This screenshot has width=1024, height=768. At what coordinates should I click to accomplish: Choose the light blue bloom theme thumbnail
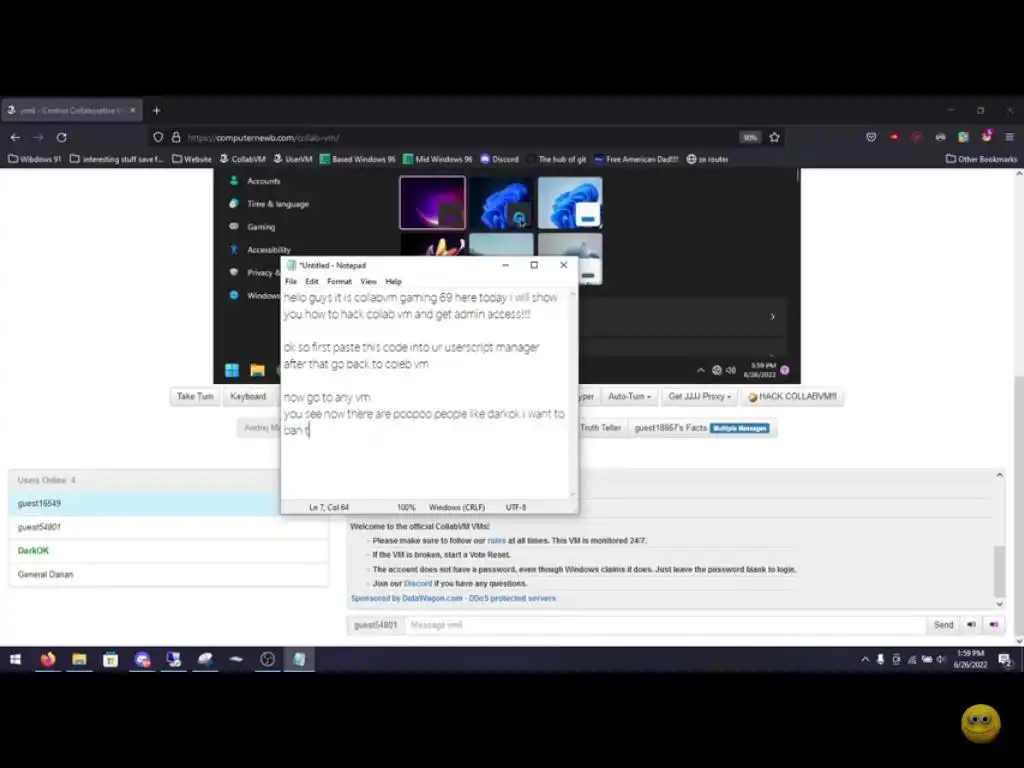569,202
